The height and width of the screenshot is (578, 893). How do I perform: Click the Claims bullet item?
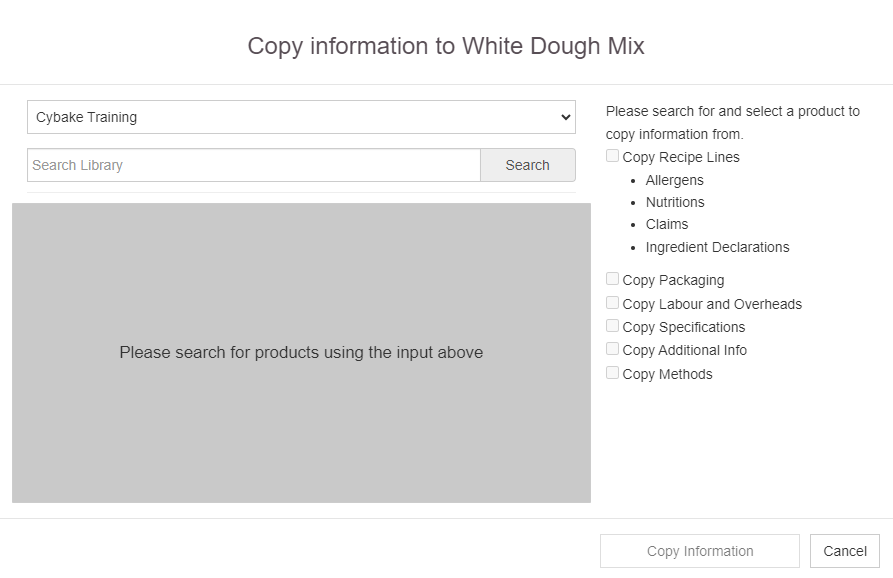pyautogui.click(x=667, y=224)
